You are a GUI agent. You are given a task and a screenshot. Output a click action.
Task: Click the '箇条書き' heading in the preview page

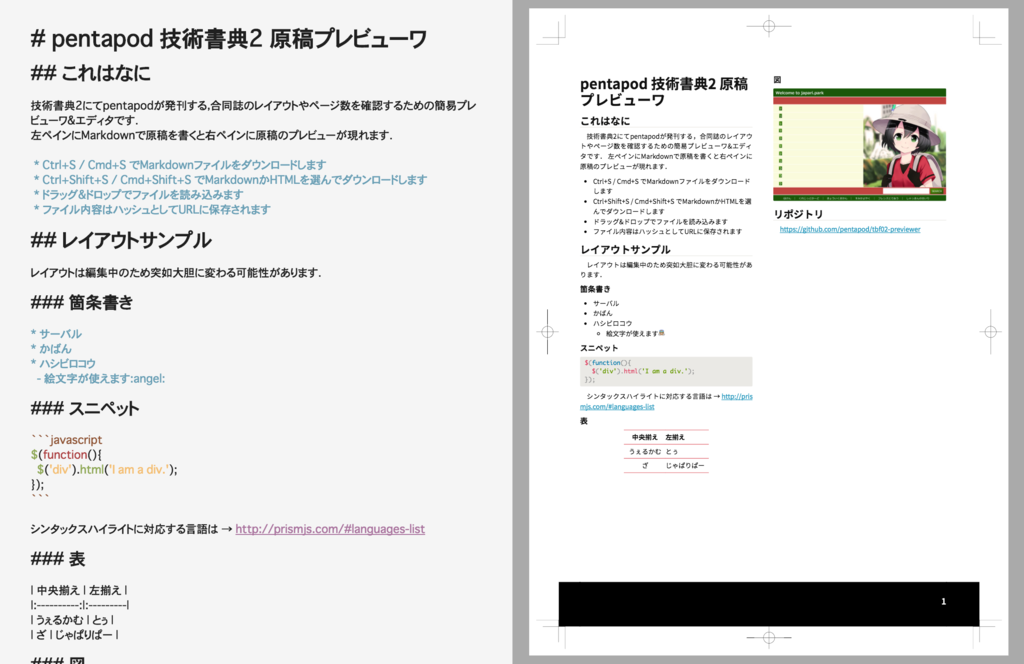click(x=596, y=289)
